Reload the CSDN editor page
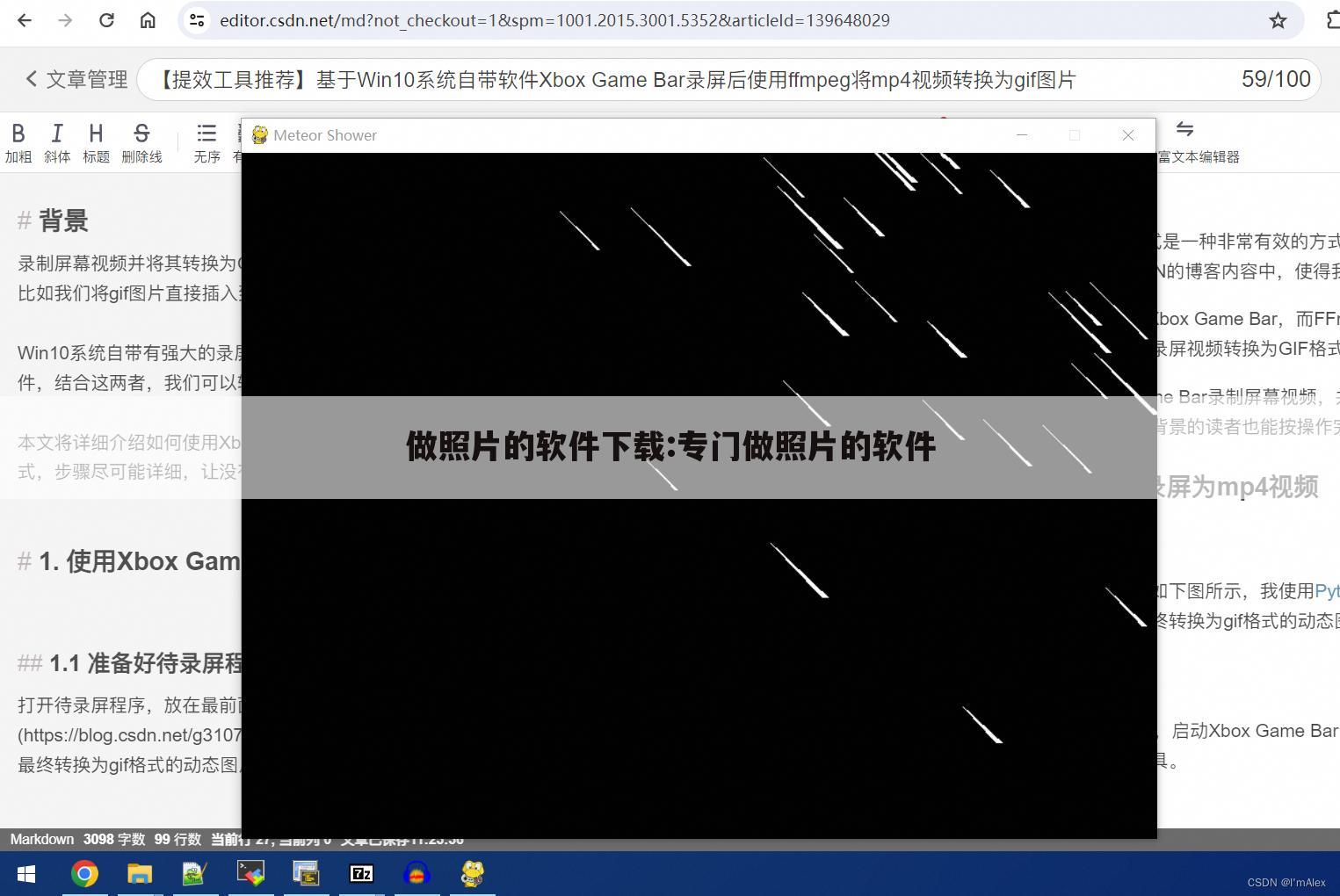 tap(106, 20)
